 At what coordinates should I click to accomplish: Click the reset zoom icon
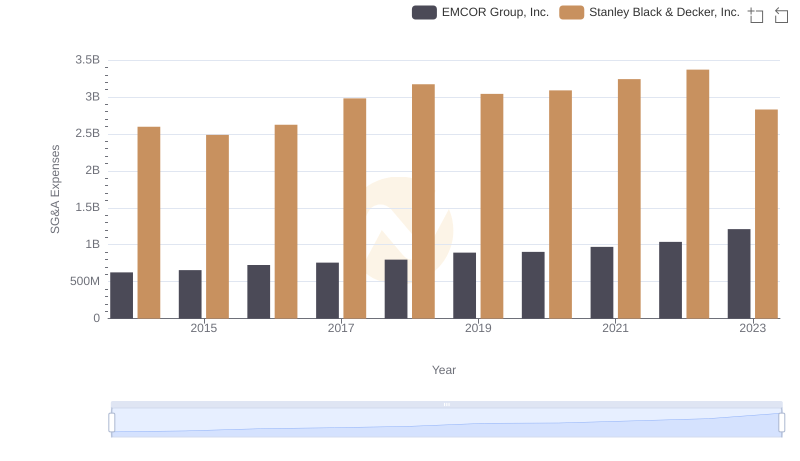pyautogui.click(x=781, y=15)
